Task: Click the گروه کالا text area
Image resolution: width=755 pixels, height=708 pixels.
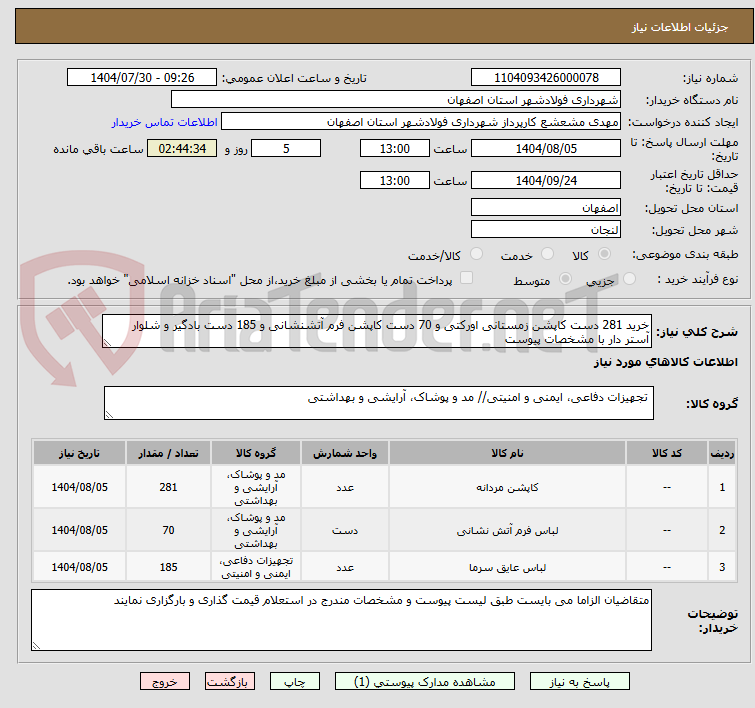Action: click(378, 404)
